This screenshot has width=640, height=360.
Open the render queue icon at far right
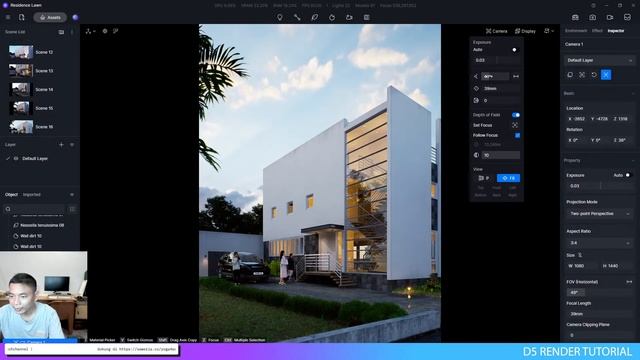click(x=627, y=18)
